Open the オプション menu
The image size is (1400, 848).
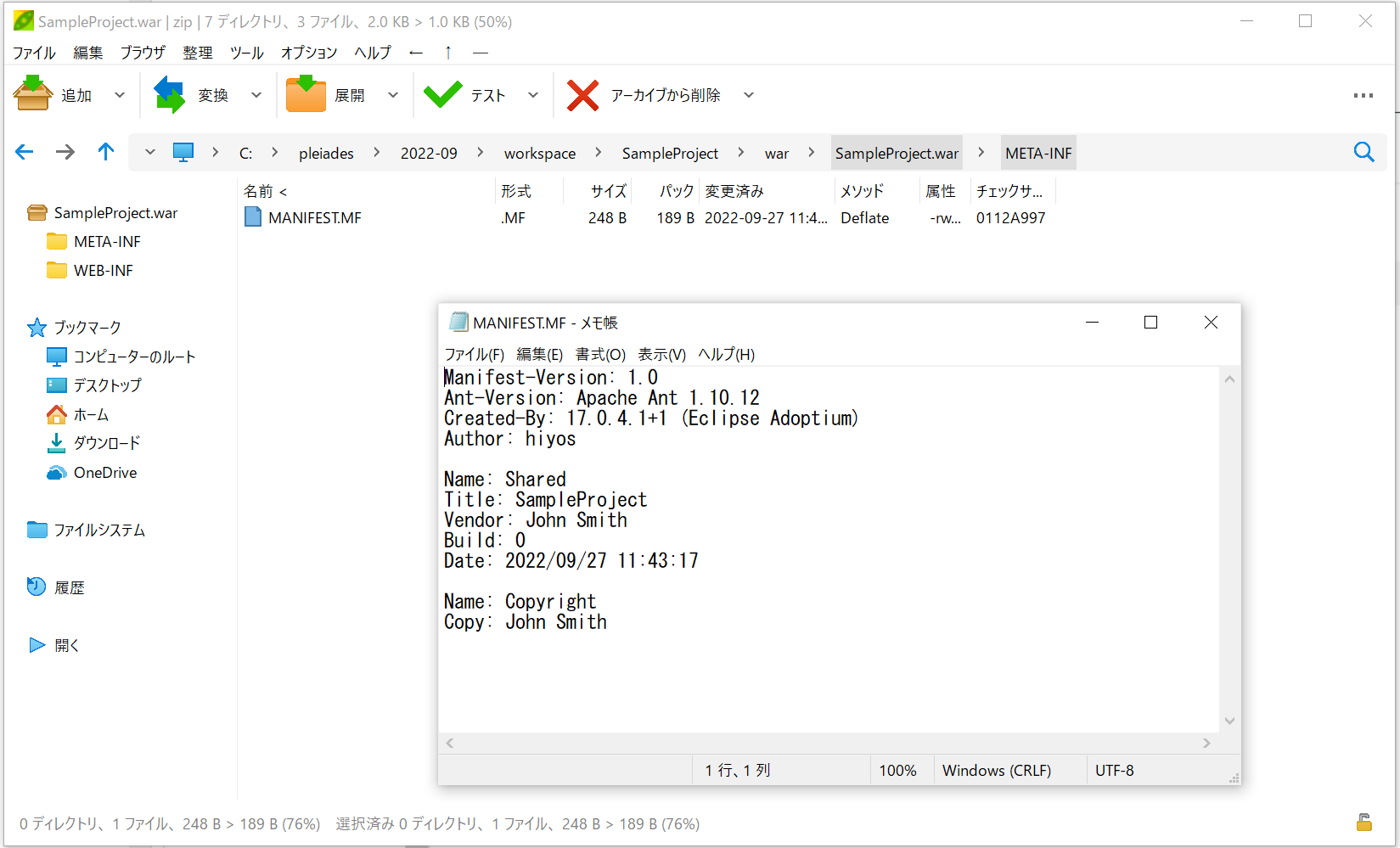click(x=309, y=53)
